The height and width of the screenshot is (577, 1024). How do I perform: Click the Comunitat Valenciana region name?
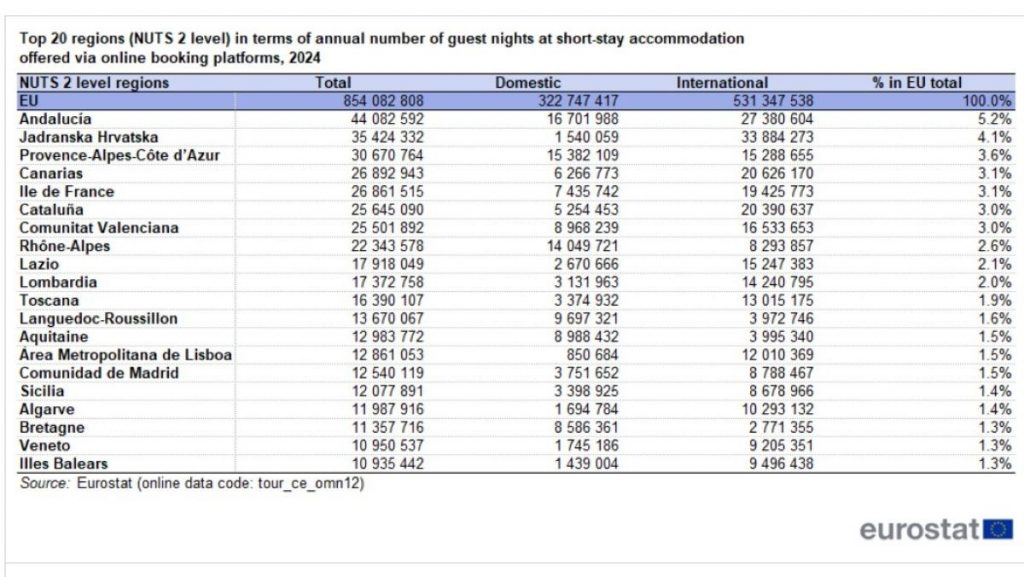pos(99,228)
